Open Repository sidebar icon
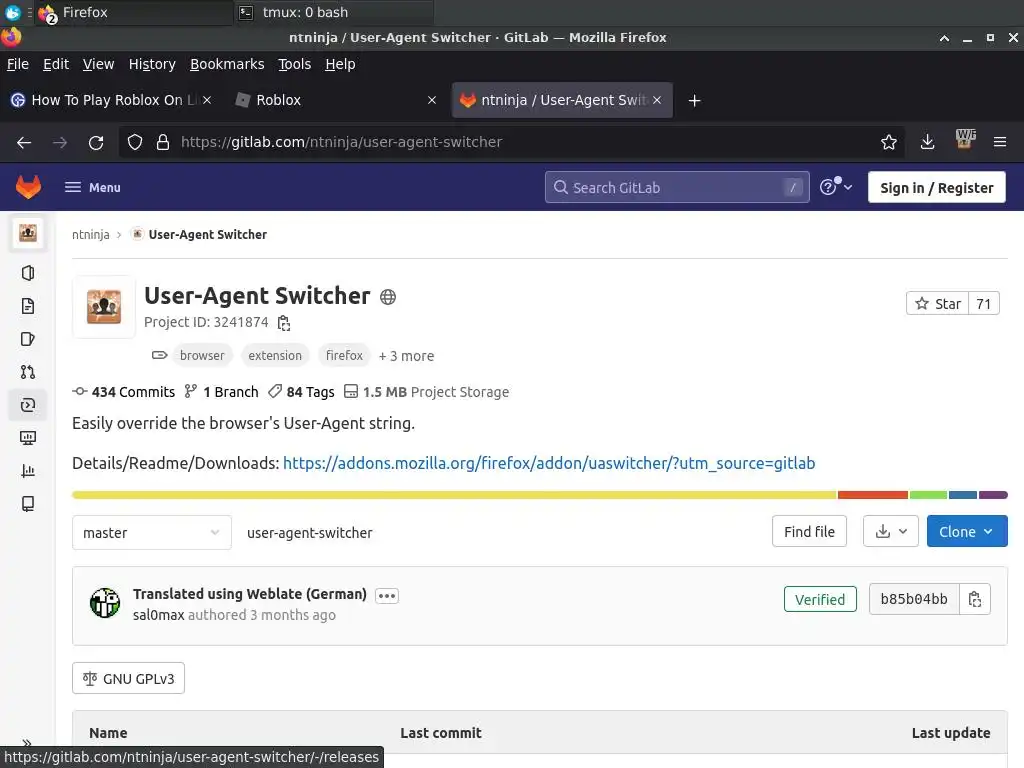 tap(27, 306)
